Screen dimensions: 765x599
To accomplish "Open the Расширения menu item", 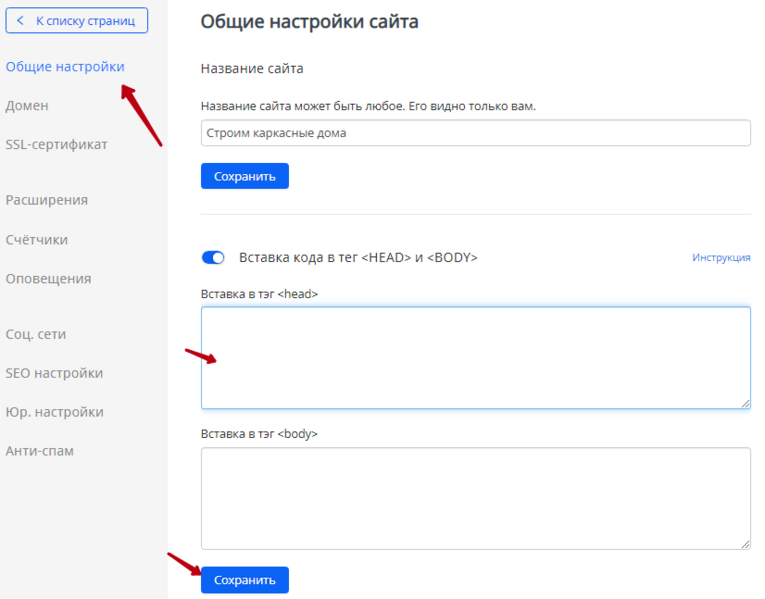I will (x=46, y=200).
